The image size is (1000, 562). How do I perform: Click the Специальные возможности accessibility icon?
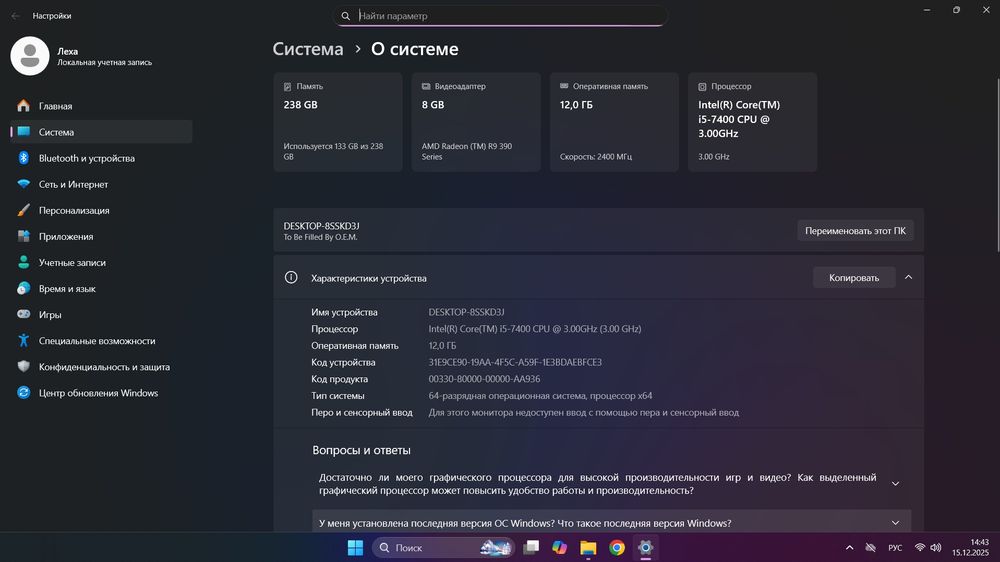click(24, 341)
